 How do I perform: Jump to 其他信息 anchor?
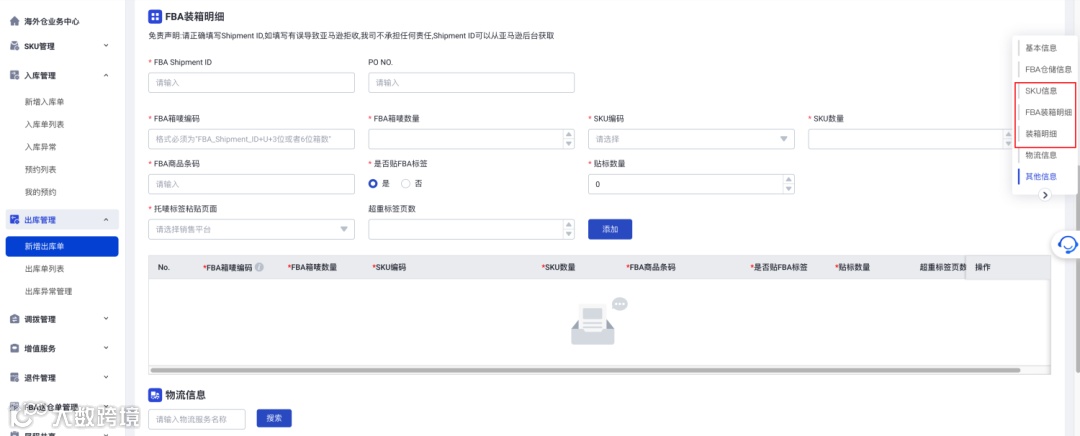tap(1041, 176)
